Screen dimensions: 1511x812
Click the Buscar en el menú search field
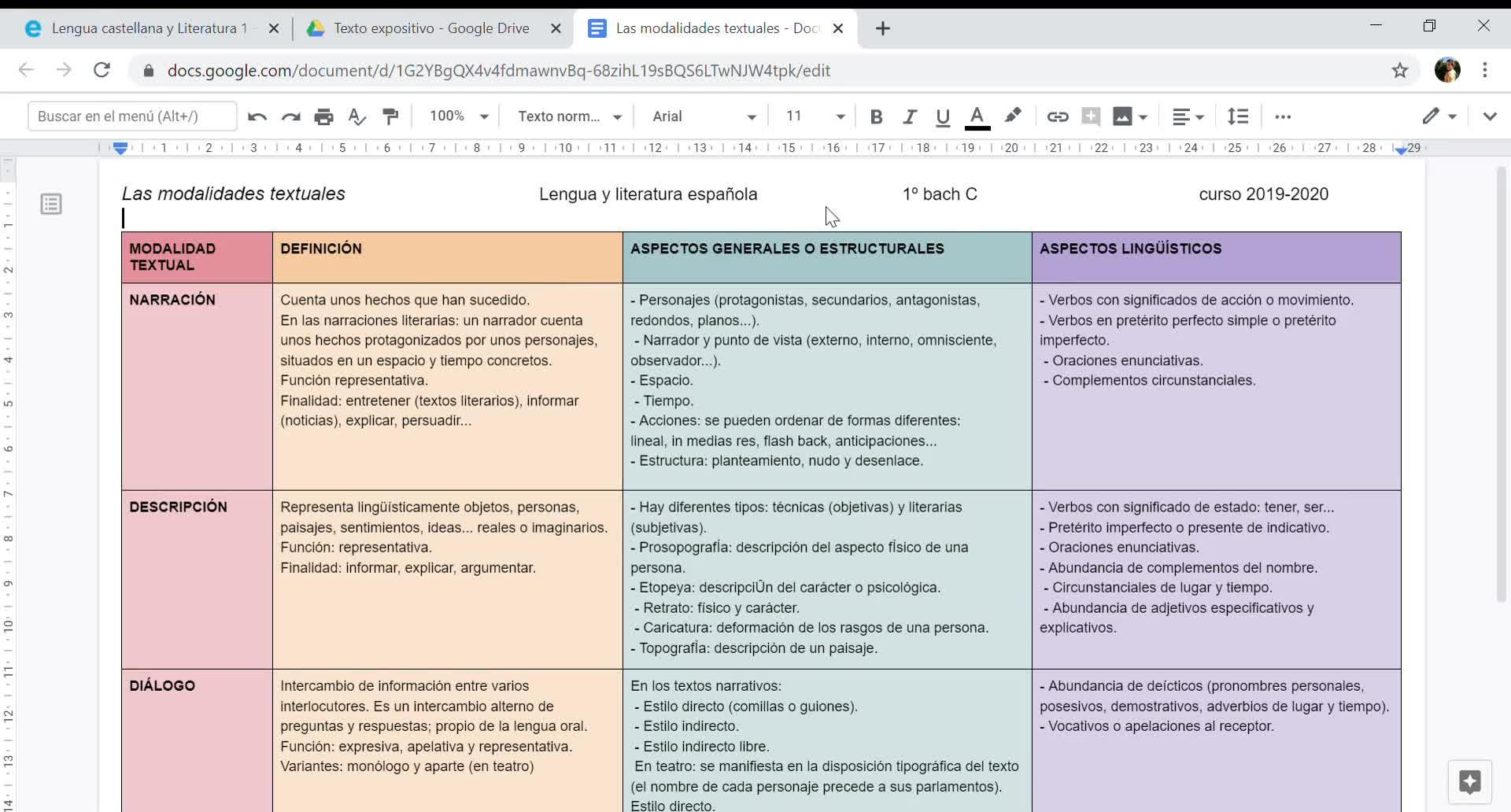coord(132,116)
